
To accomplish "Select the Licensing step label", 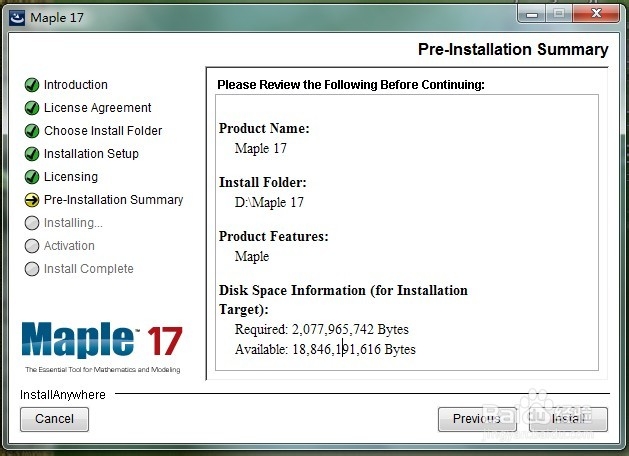I will (x=71, y=177).
